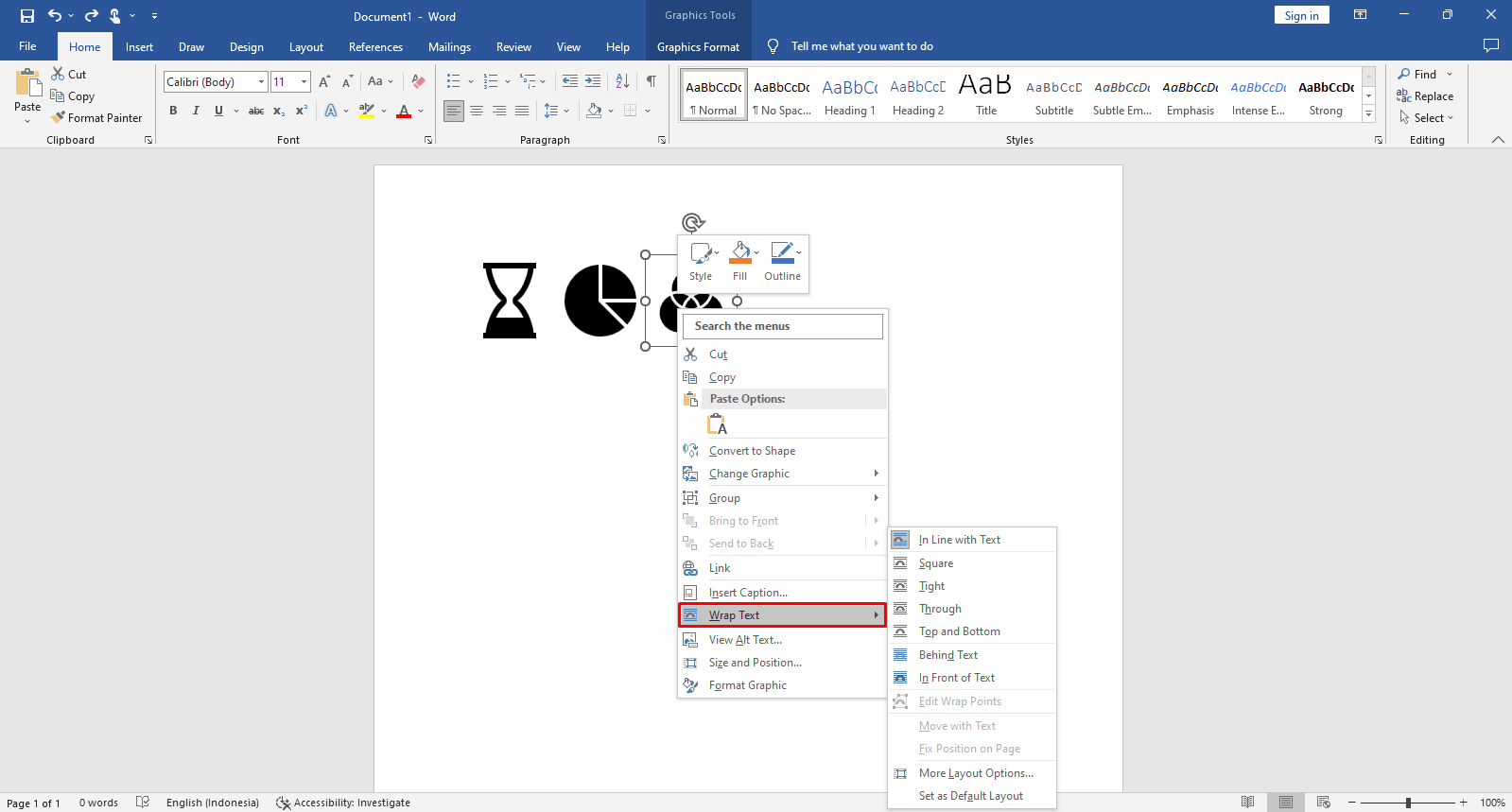Open the Select dropdown in Editing
The height and width of the screenshot is (812, 1512).
coord(1427,118)
